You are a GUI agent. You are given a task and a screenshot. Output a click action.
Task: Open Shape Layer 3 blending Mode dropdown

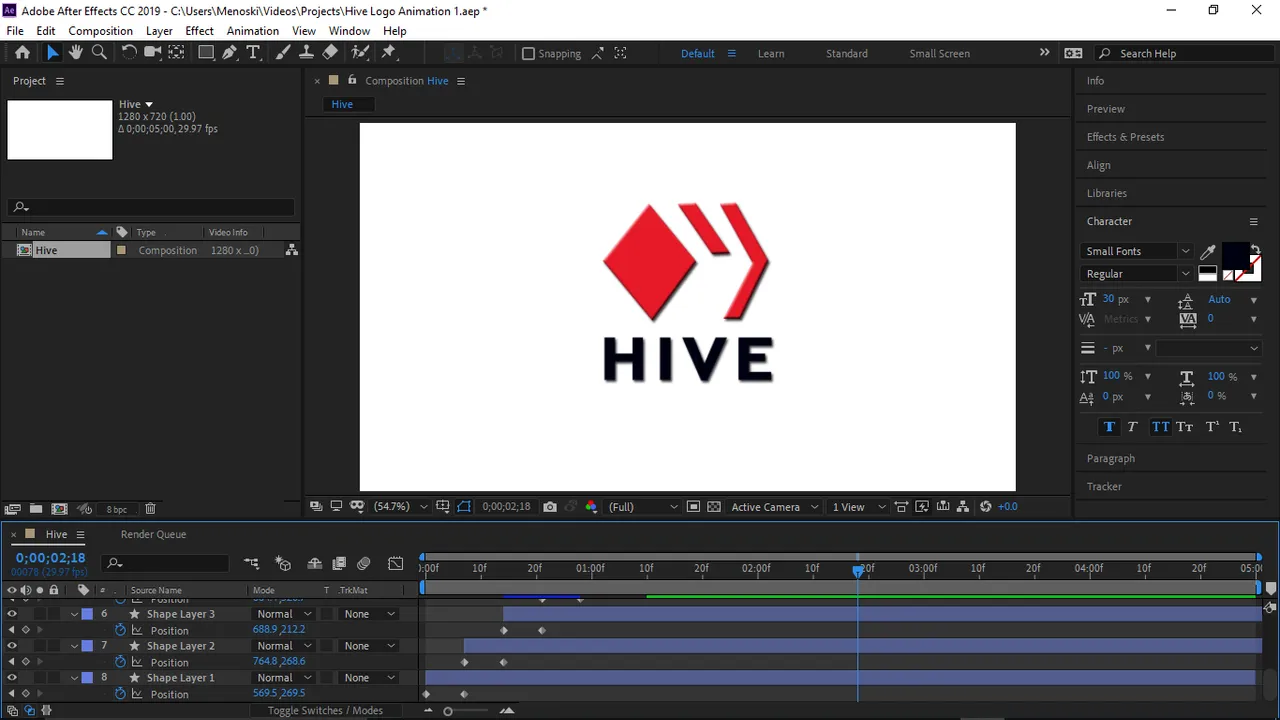point(284,614)
